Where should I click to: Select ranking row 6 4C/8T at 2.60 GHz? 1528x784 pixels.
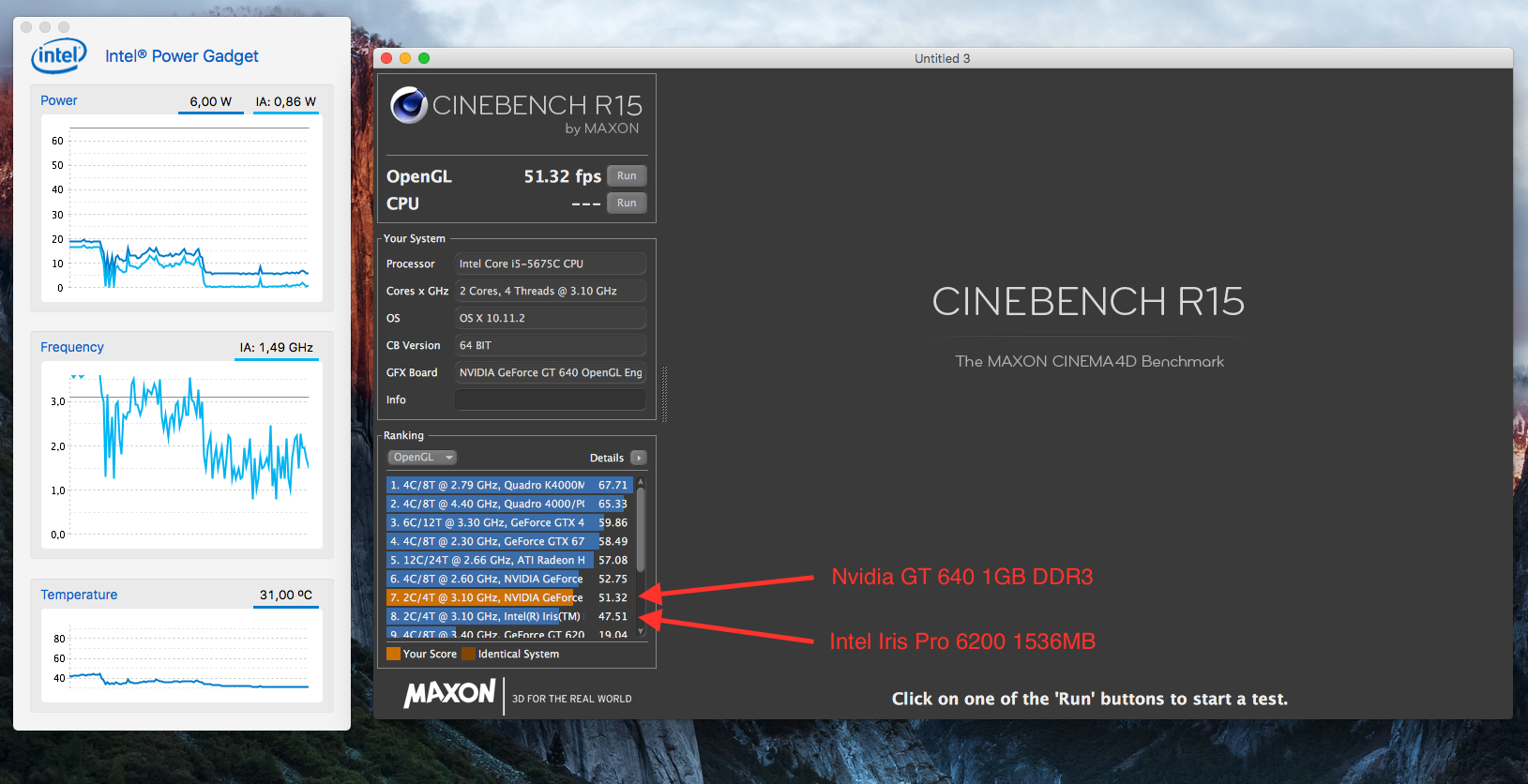pyautogui.click(x=509, y=579)
